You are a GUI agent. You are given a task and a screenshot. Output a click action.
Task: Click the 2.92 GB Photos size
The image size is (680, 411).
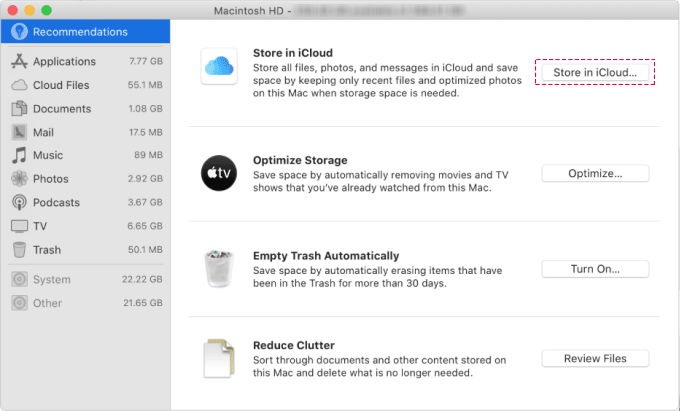(x=145, y=179)
